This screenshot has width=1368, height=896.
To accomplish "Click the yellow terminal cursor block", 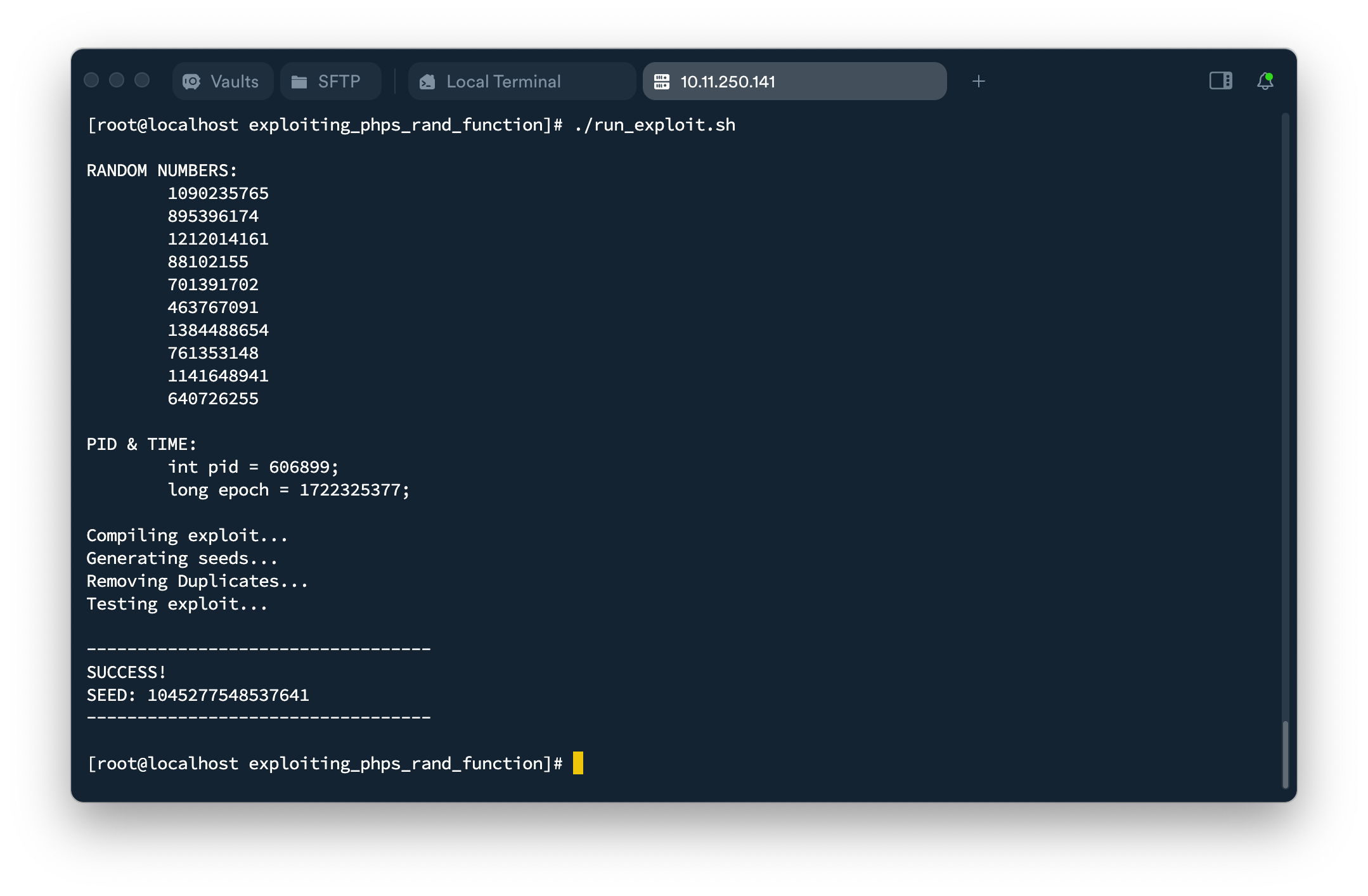I will (x=578, y=763).
